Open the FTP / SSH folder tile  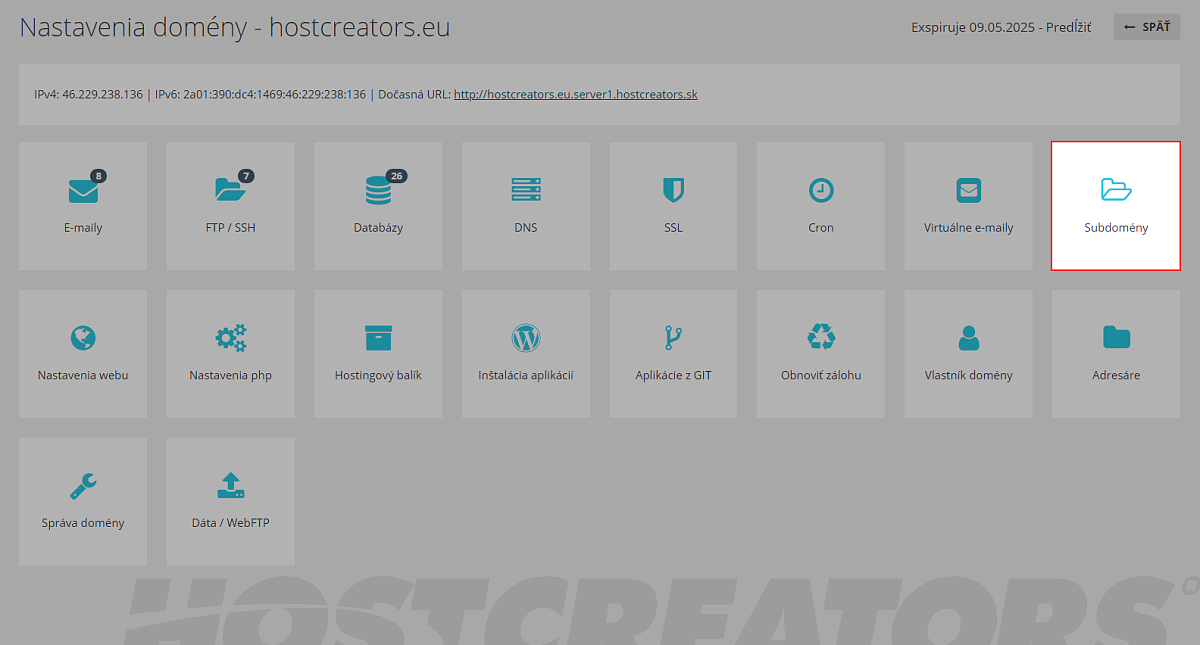click(x=231, y=206)
